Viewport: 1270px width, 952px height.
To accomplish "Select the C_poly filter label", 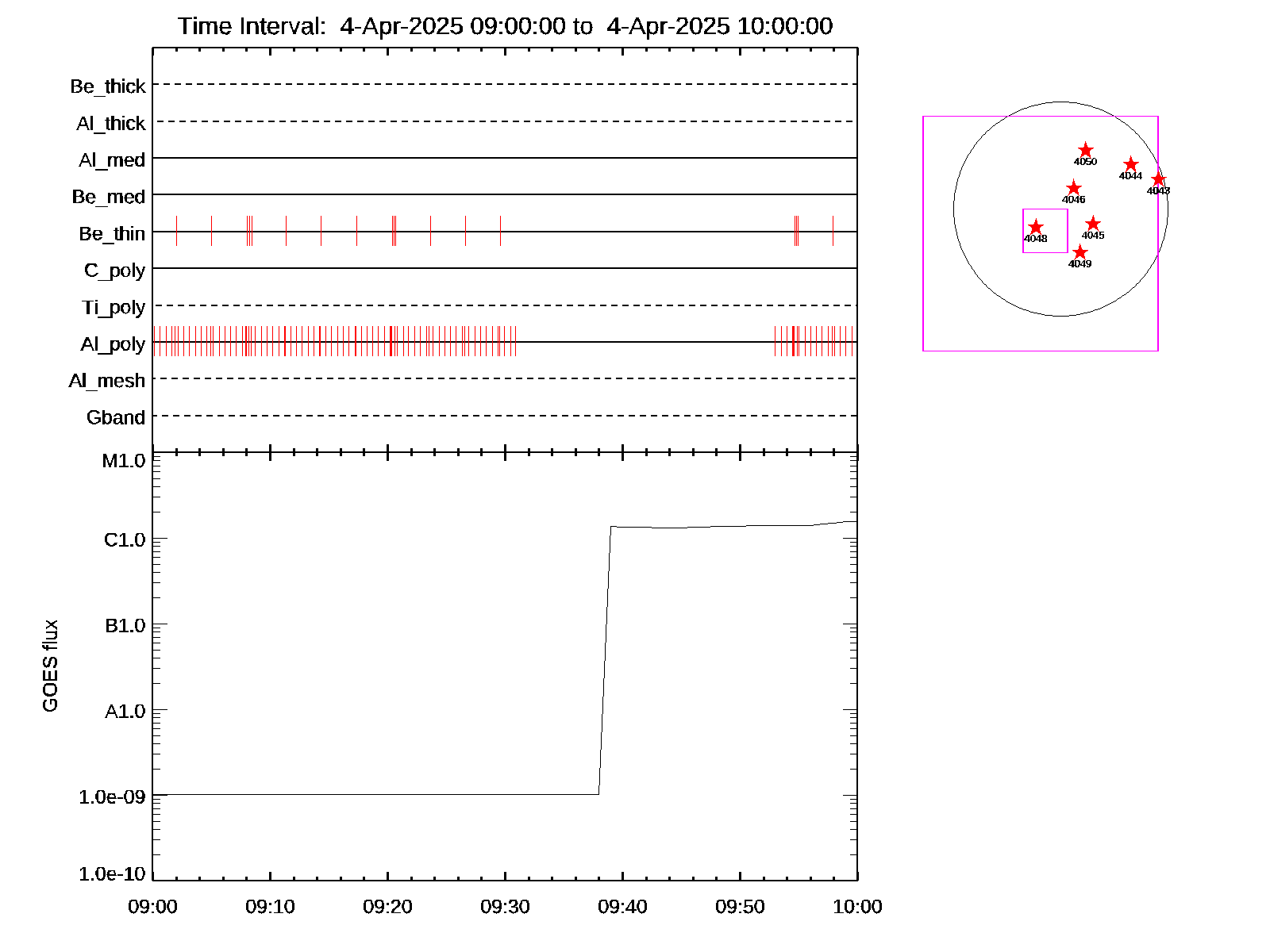I will point(115,271).
